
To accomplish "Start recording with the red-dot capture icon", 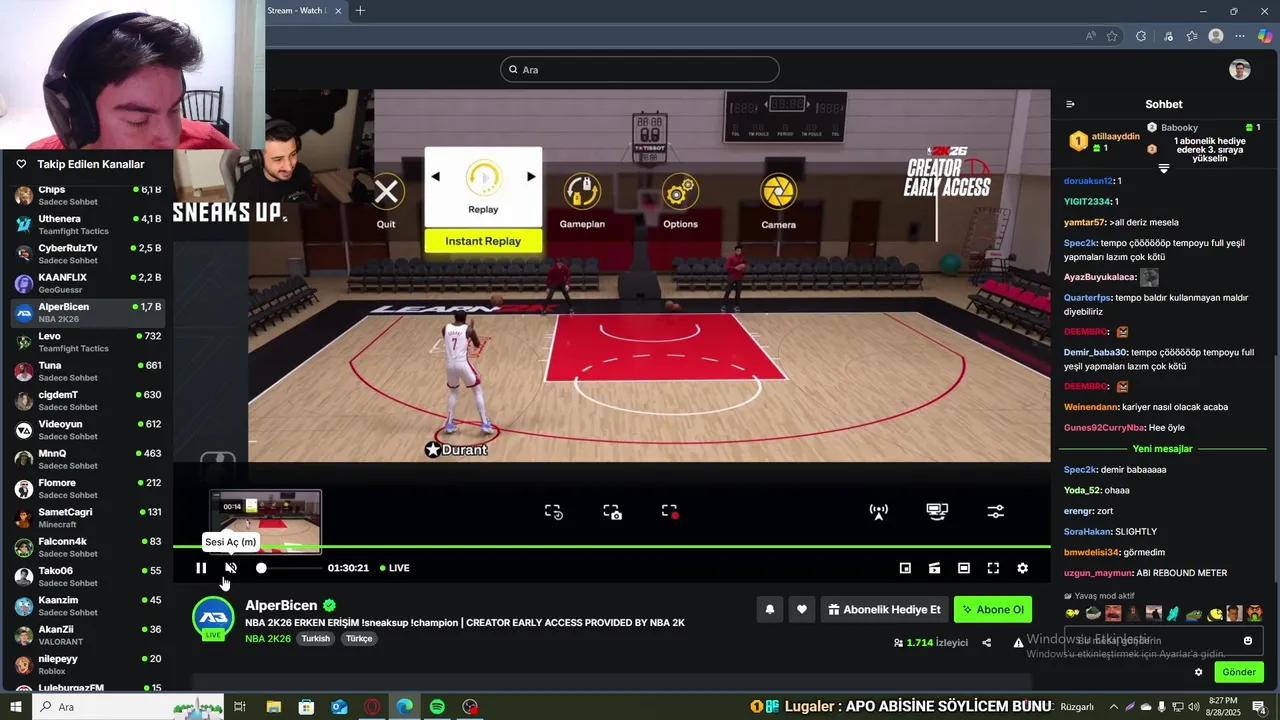I will point(670,511).
